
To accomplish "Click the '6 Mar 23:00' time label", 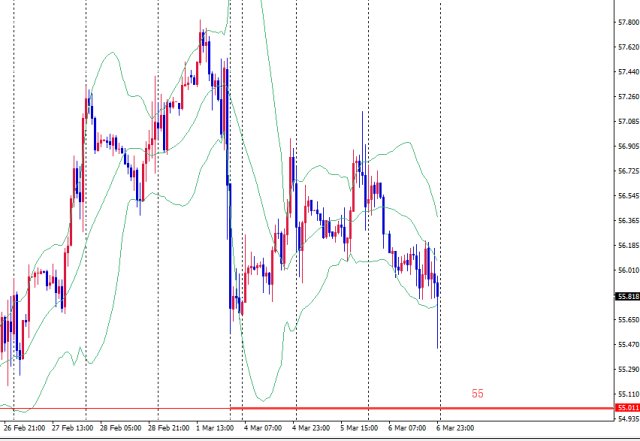I will click(455, 428).
